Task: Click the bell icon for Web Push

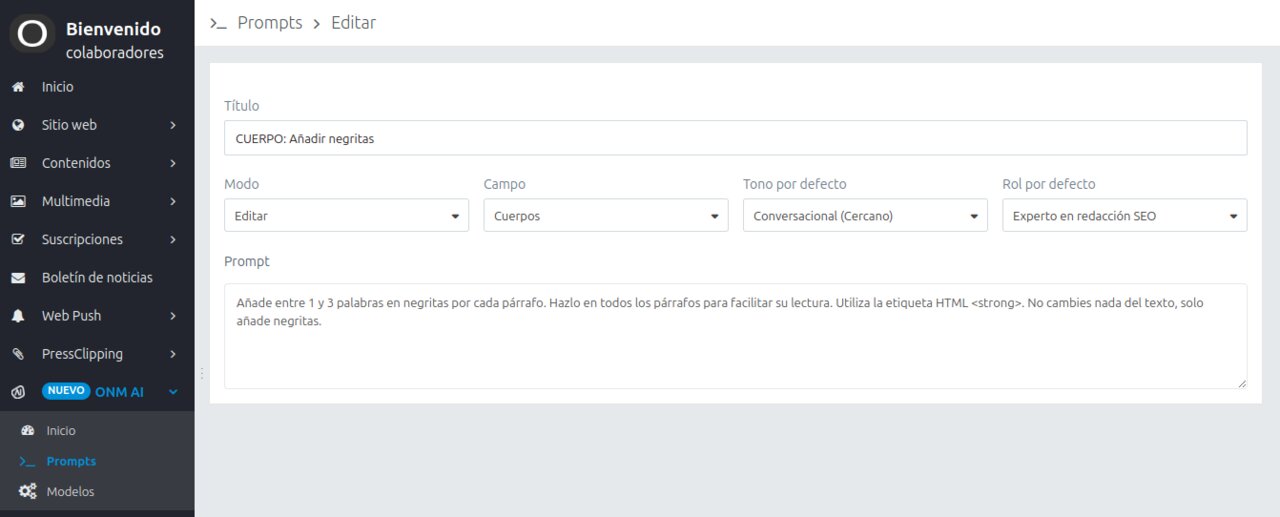Action: pyautogui.click(x=18, y=315)
